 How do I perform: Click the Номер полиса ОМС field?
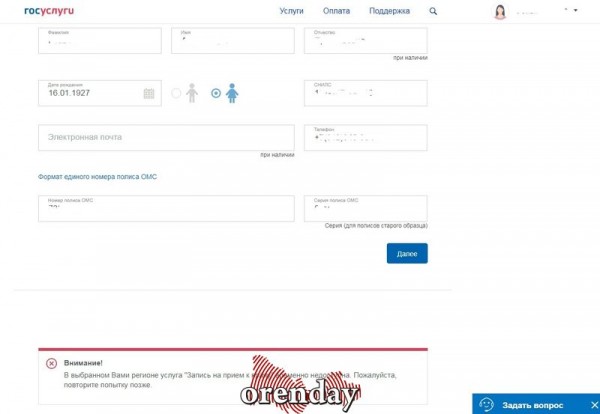pos(166,208)
